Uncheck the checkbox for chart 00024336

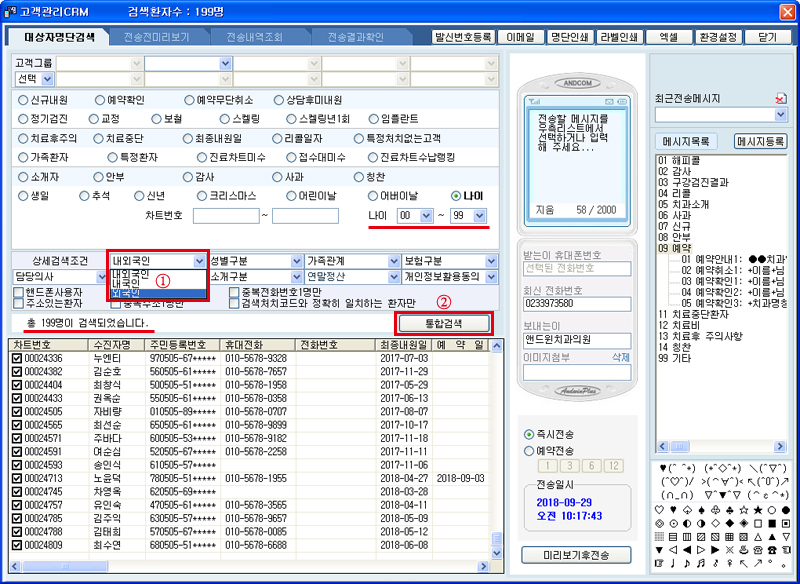[x=16, y=358]
